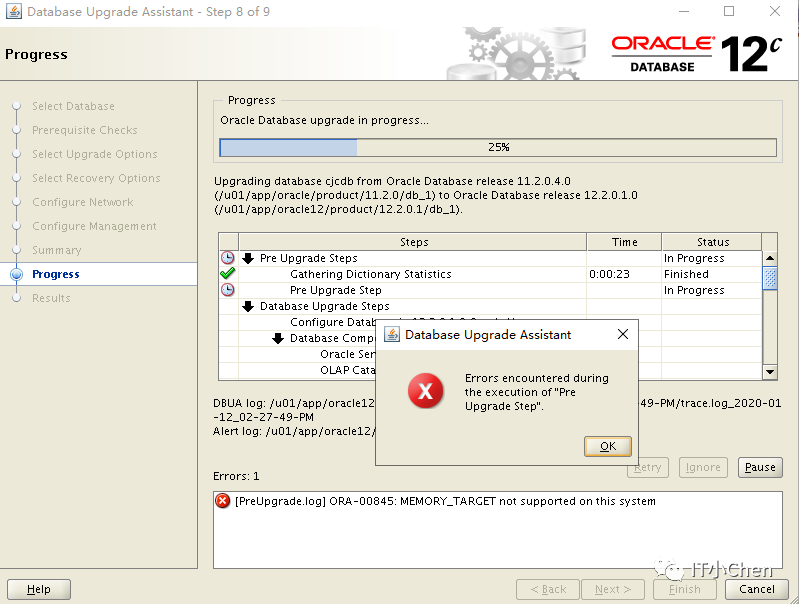Click the Time column header
The width and height of the screenshot is (799, 604).
[x=624, y=242]
